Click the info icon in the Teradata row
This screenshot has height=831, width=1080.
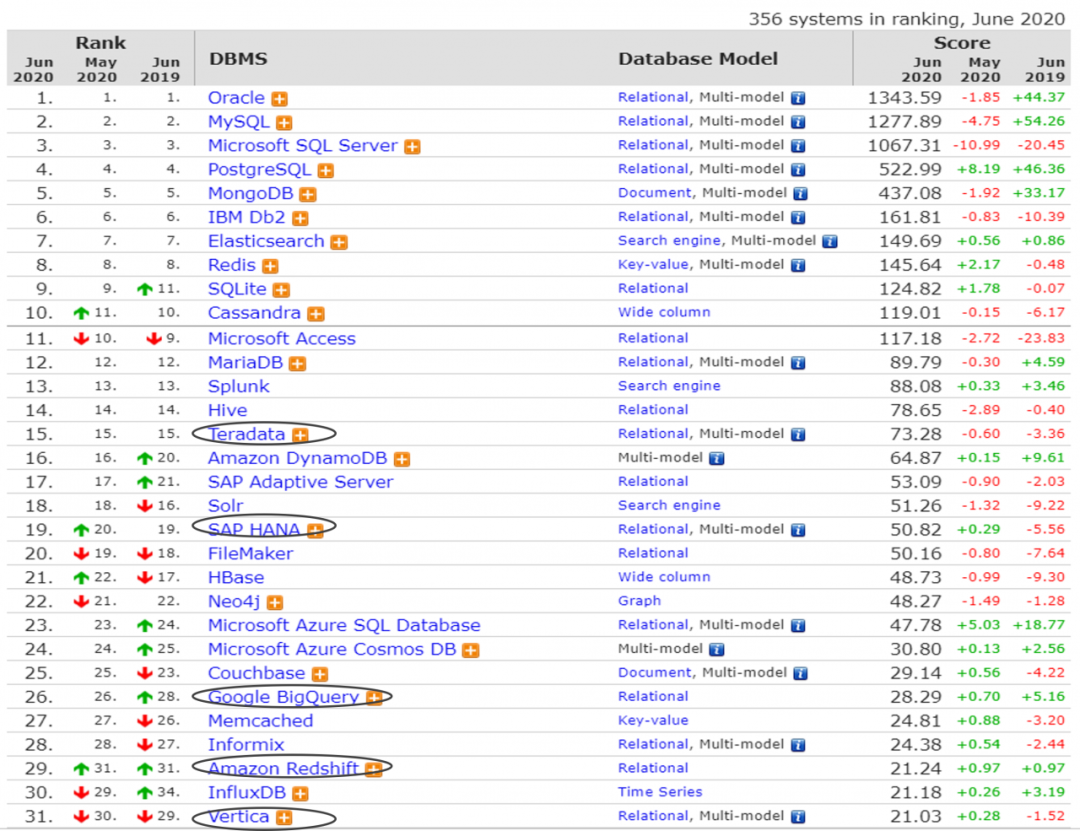coord(798,435)
